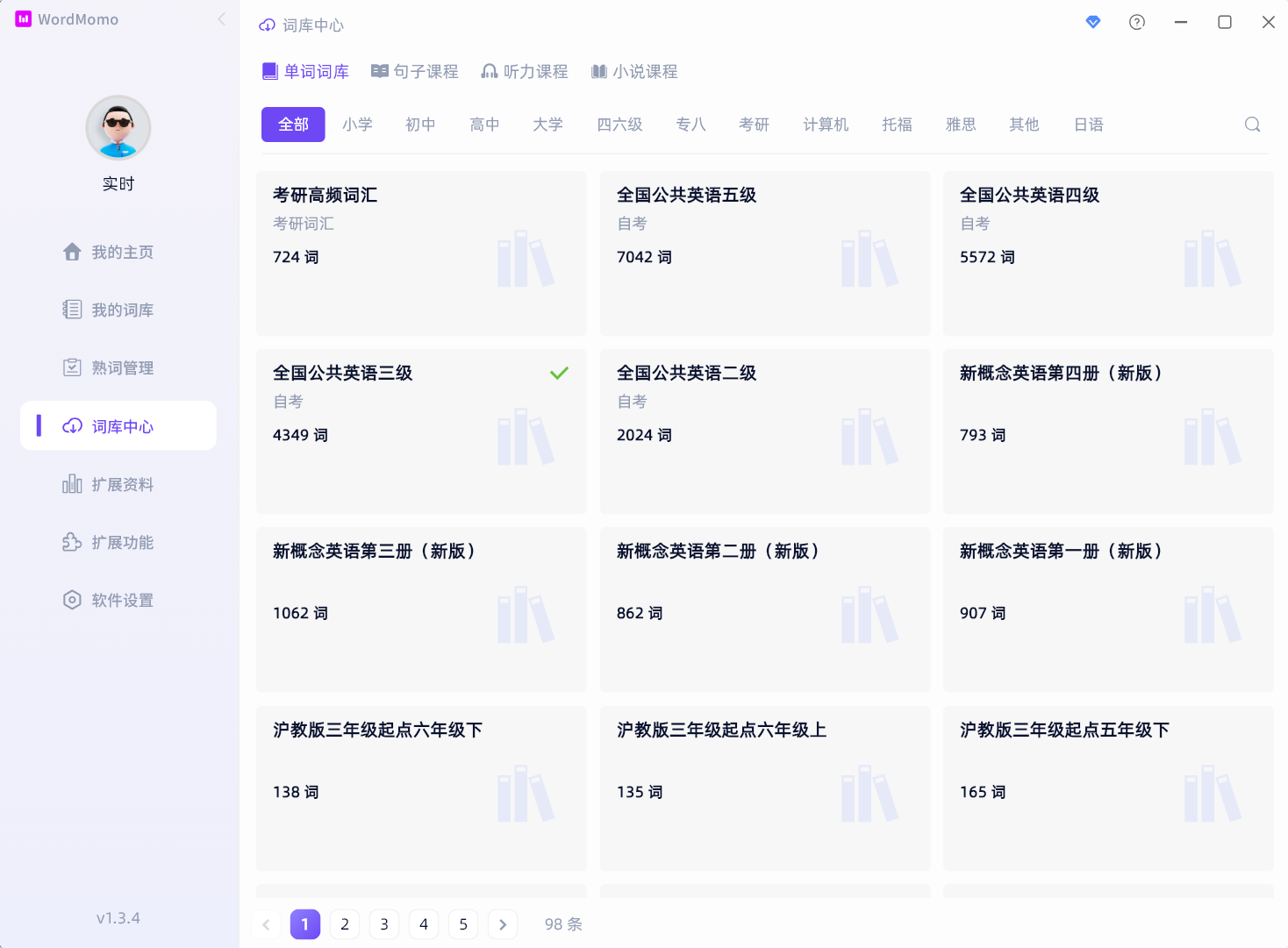Filter by 小学 category
Screen dimensions: 1288x948
pos(357,125)
